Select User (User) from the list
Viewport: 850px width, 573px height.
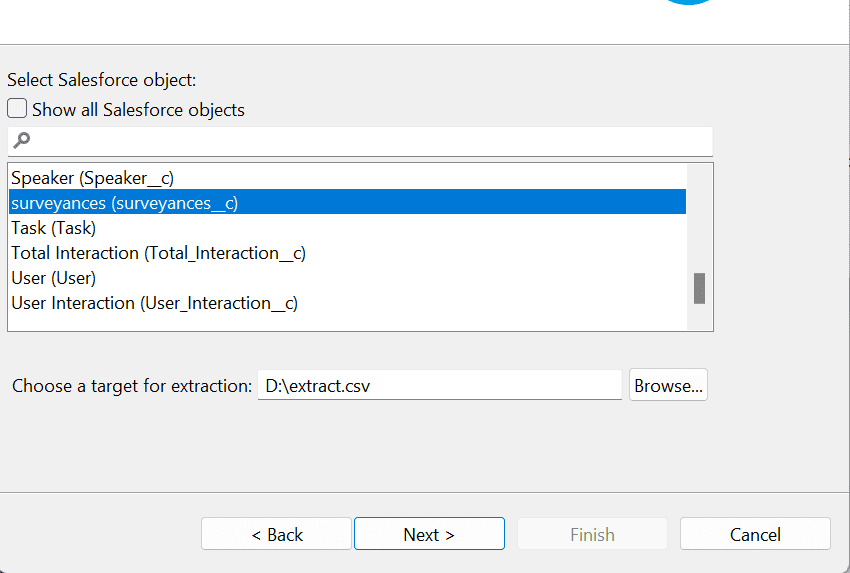click(x=54, y=278)
